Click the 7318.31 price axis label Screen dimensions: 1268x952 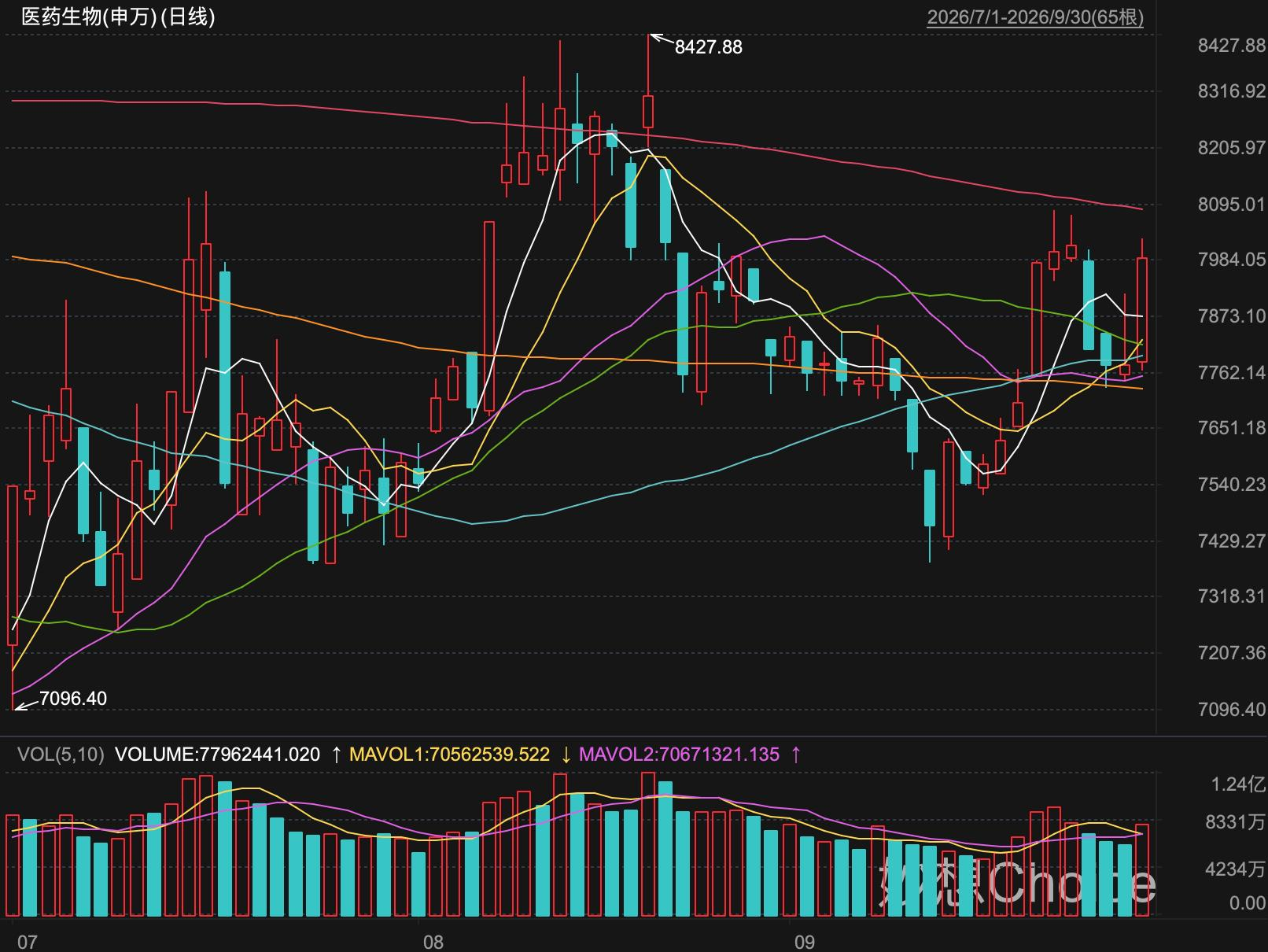tap(1232, 596)
